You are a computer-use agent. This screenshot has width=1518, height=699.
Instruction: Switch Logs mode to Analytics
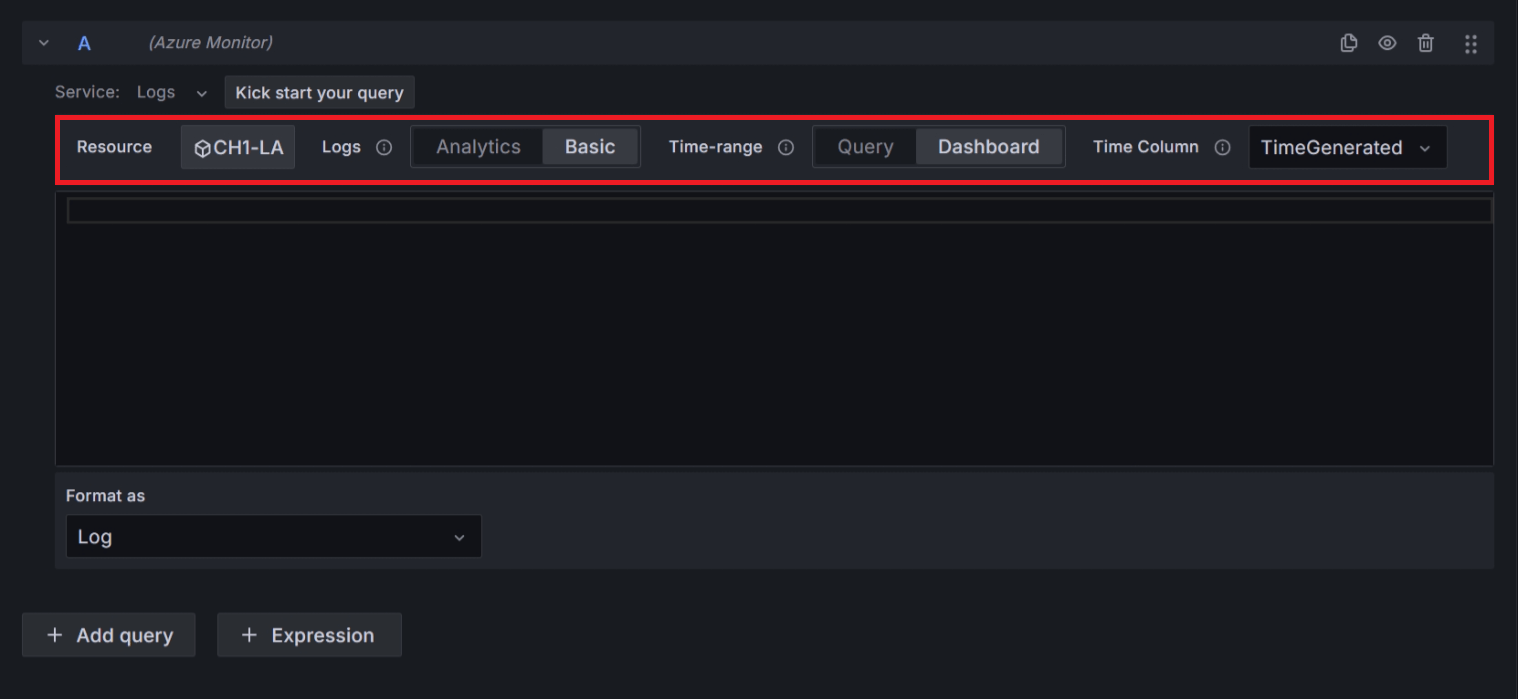tap(478, 147)
